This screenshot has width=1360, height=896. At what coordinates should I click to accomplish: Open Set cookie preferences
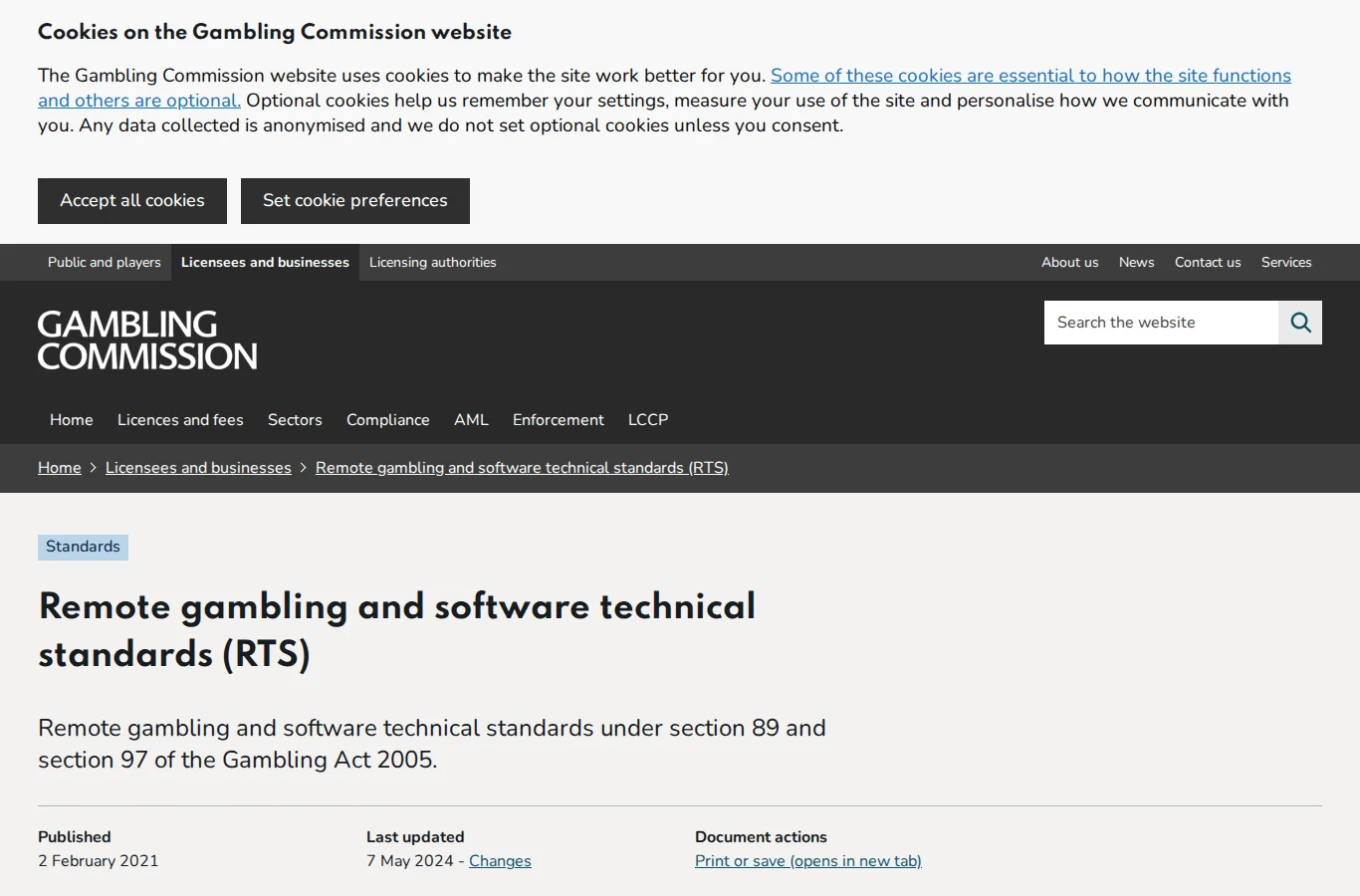point(355,201)
